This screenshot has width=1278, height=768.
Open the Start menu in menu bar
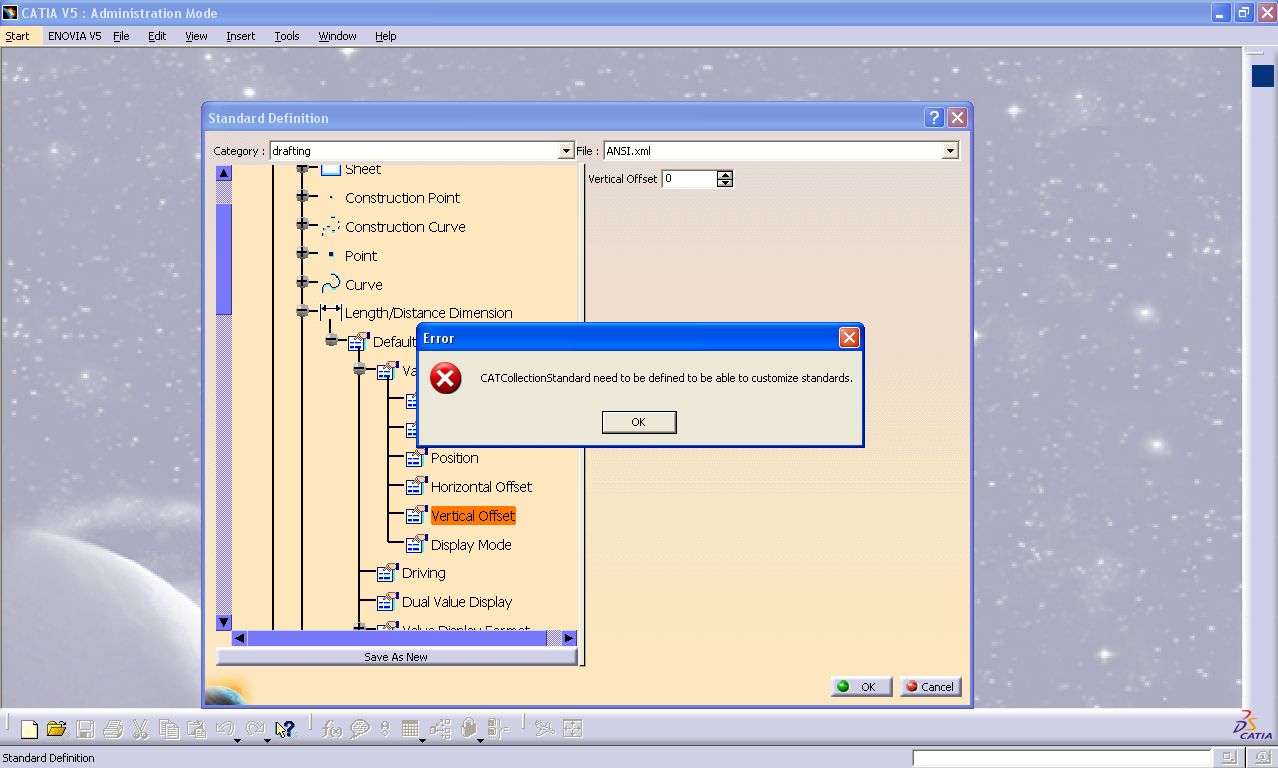pyautogui.click(x=17, y=36)
